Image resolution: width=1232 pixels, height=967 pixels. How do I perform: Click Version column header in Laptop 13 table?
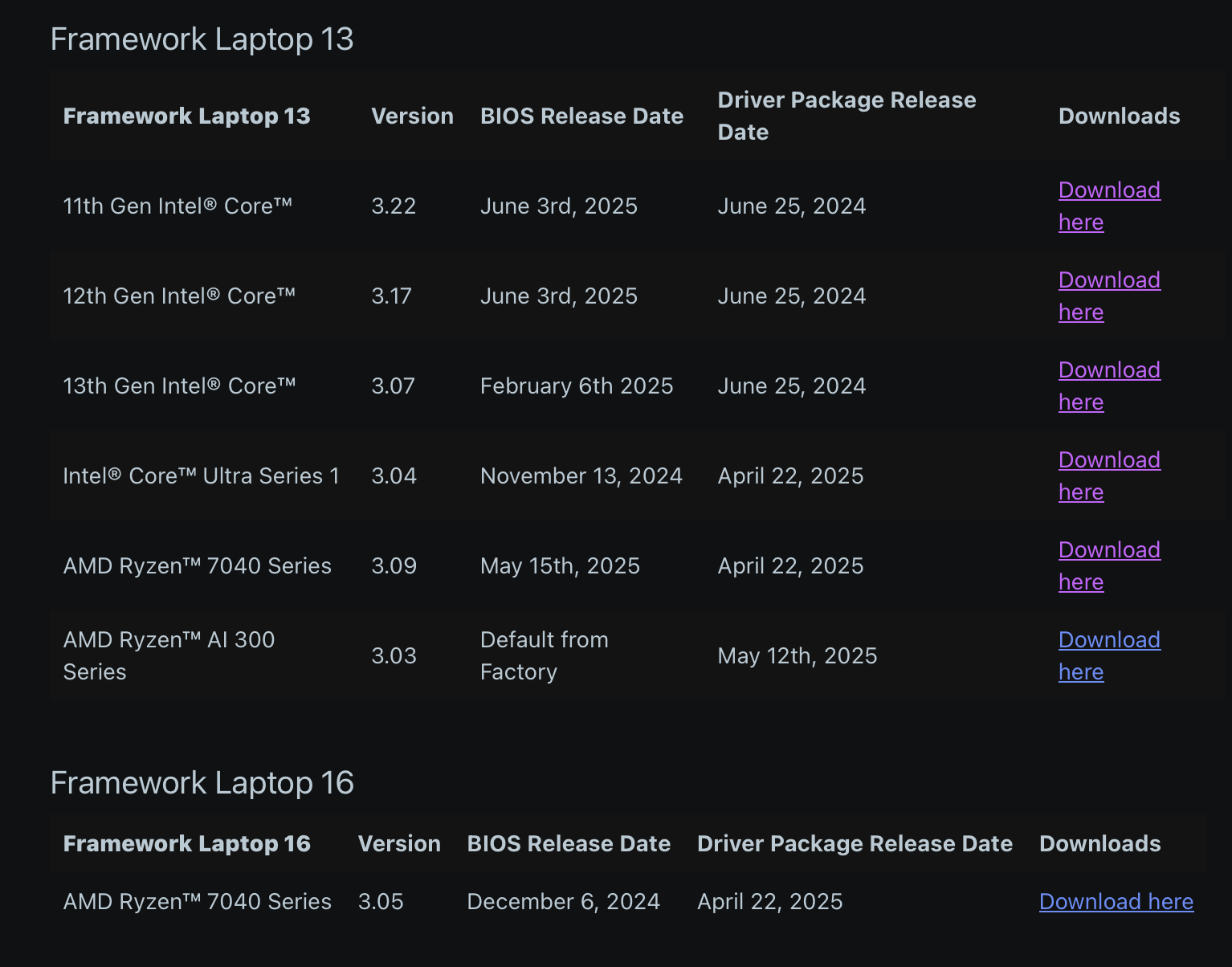pyautogui.click(x=412, y=116)
